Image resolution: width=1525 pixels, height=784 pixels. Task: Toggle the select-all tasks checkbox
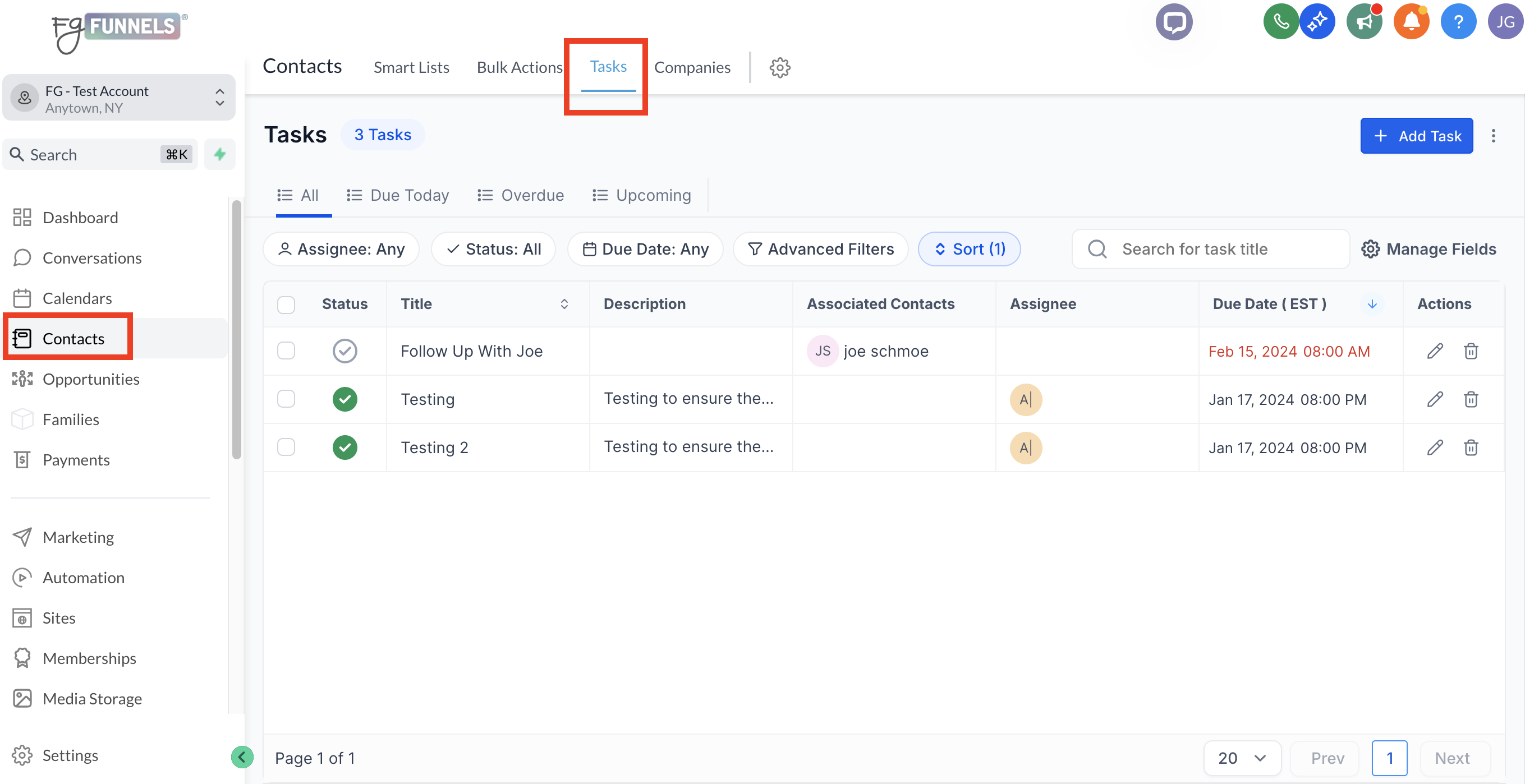(286, 304)
